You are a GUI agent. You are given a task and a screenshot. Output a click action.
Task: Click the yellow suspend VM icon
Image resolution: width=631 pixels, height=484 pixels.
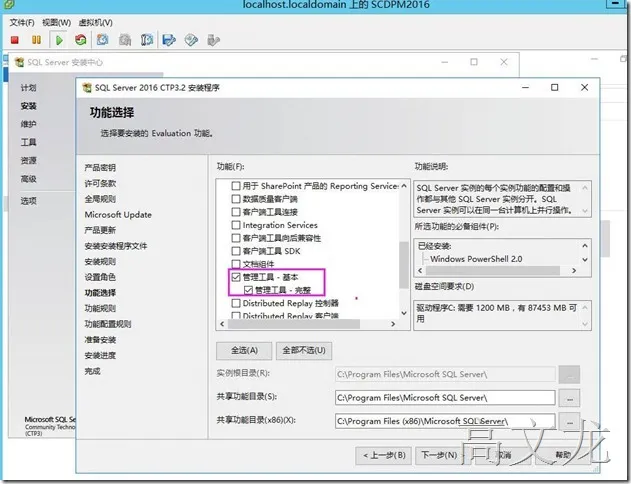(x=36, y=39)
